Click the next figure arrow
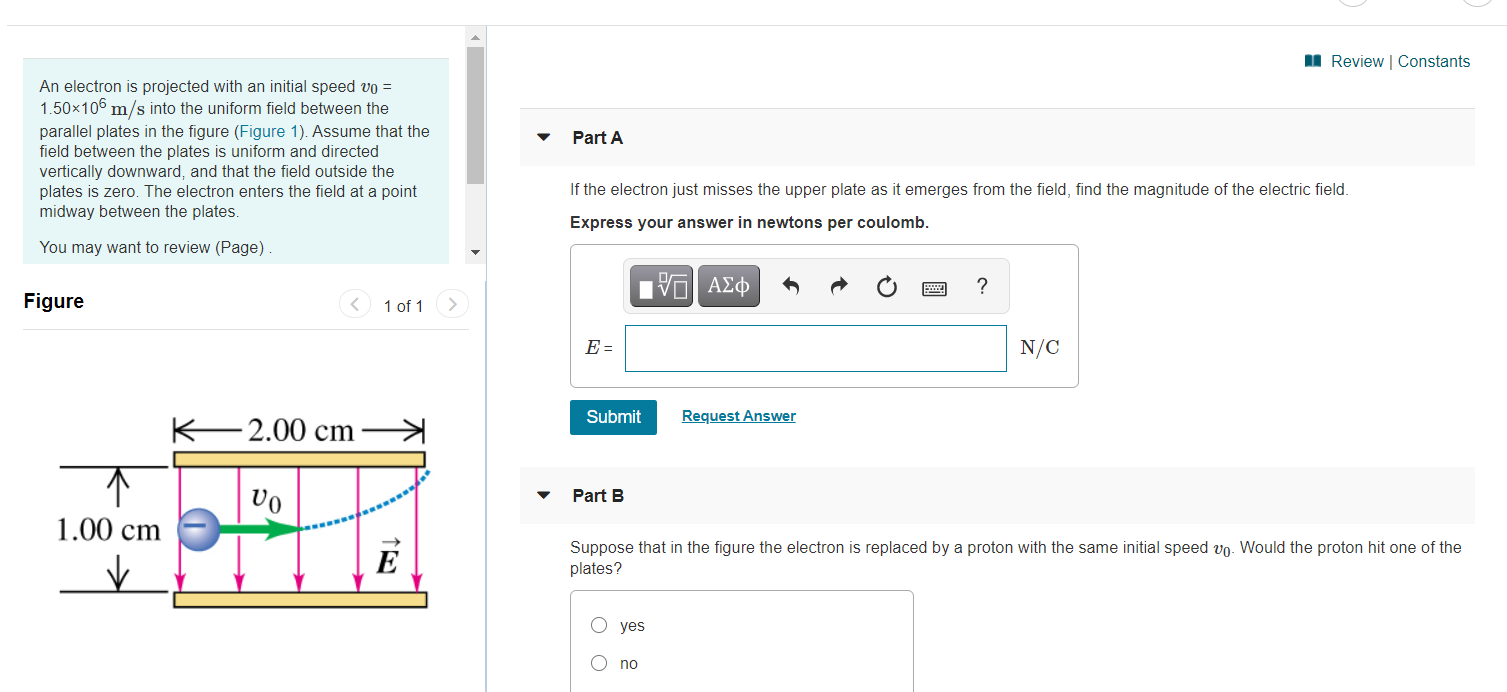 click(452, 304)
